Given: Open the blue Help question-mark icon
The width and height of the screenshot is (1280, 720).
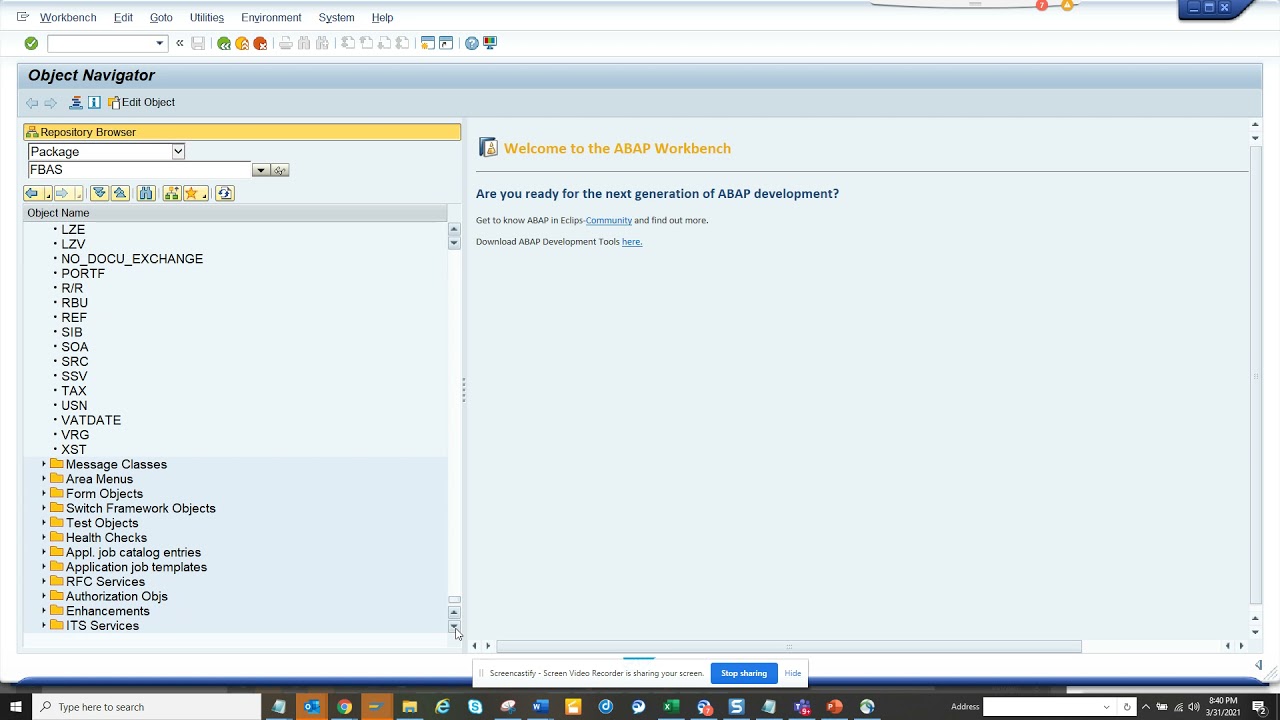Looking at the screenshot, I should coord(472,43).
